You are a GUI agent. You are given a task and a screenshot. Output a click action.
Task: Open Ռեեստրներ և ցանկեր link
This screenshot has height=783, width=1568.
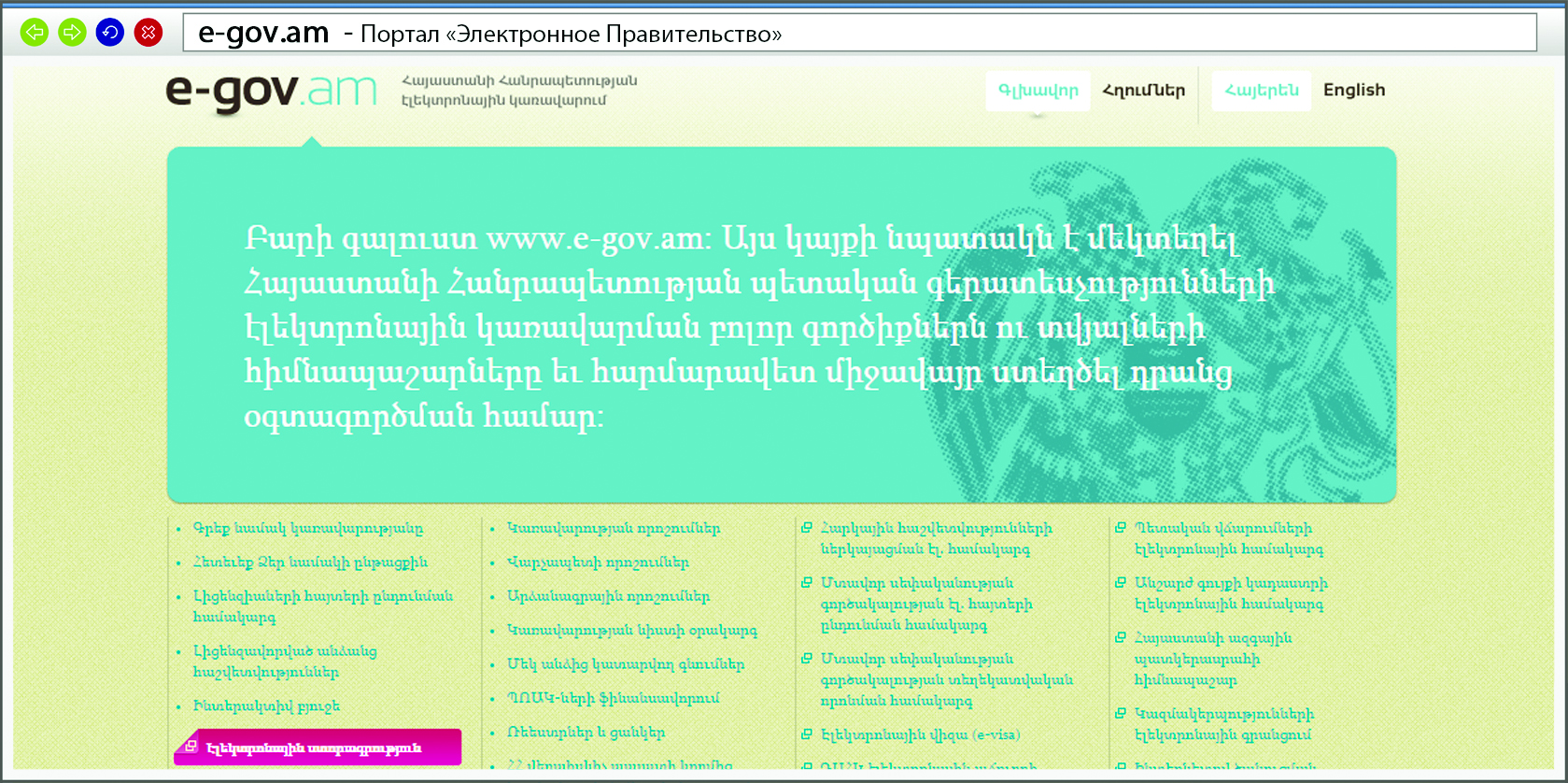click(586, 733)
